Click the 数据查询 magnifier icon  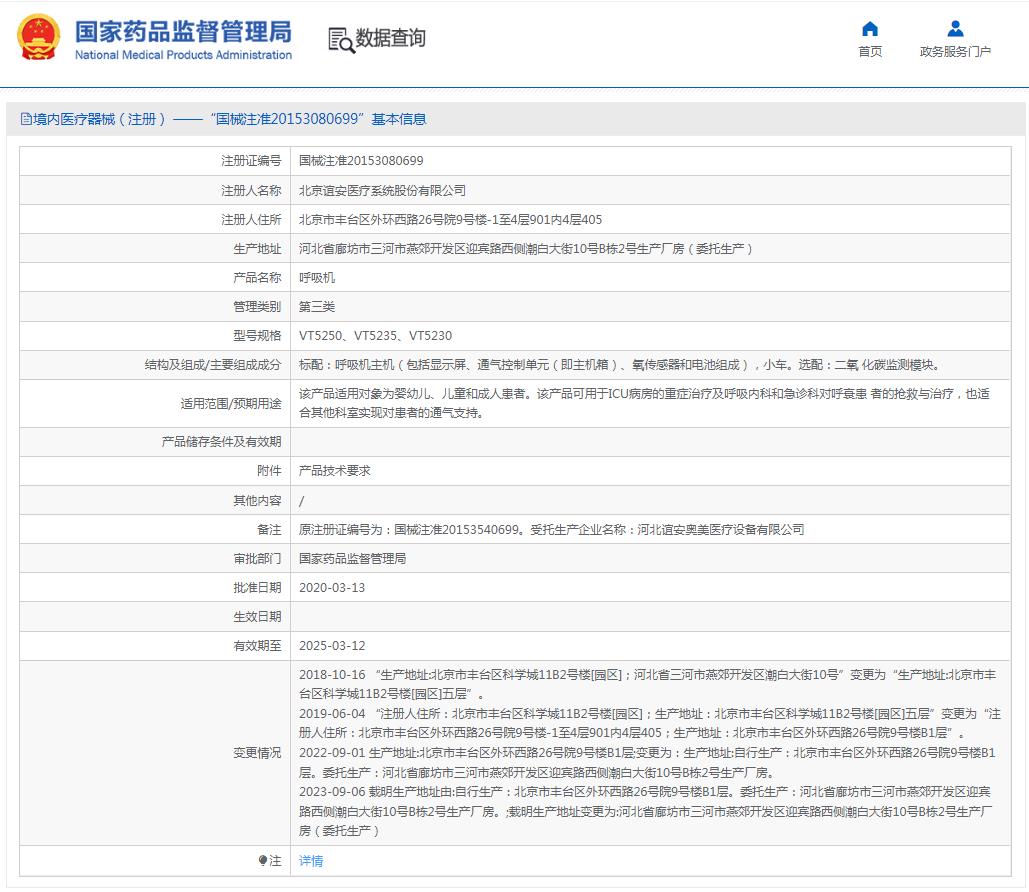coord(341,40)
